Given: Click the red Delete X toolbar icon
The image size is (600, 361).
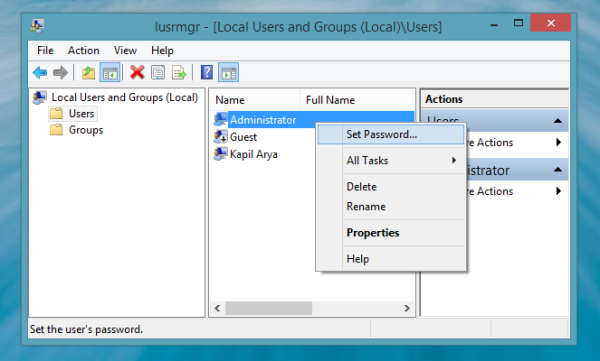Looking at the screenshot, I should click(x=137, y=72).
